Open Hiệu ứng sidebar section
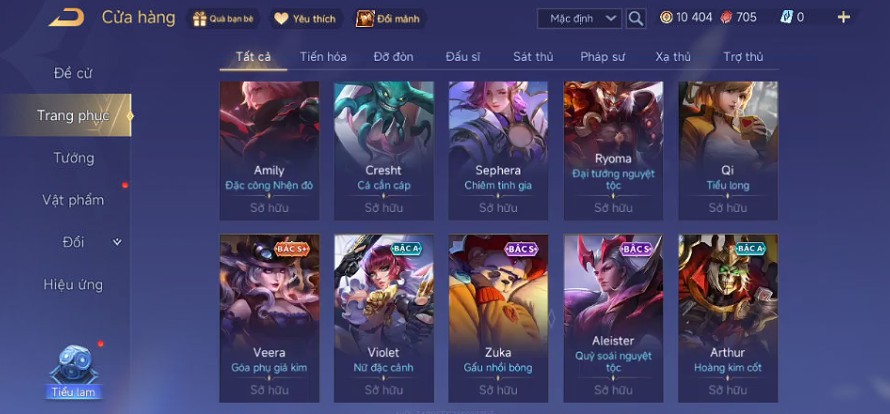890x414 pixels. 73,285
